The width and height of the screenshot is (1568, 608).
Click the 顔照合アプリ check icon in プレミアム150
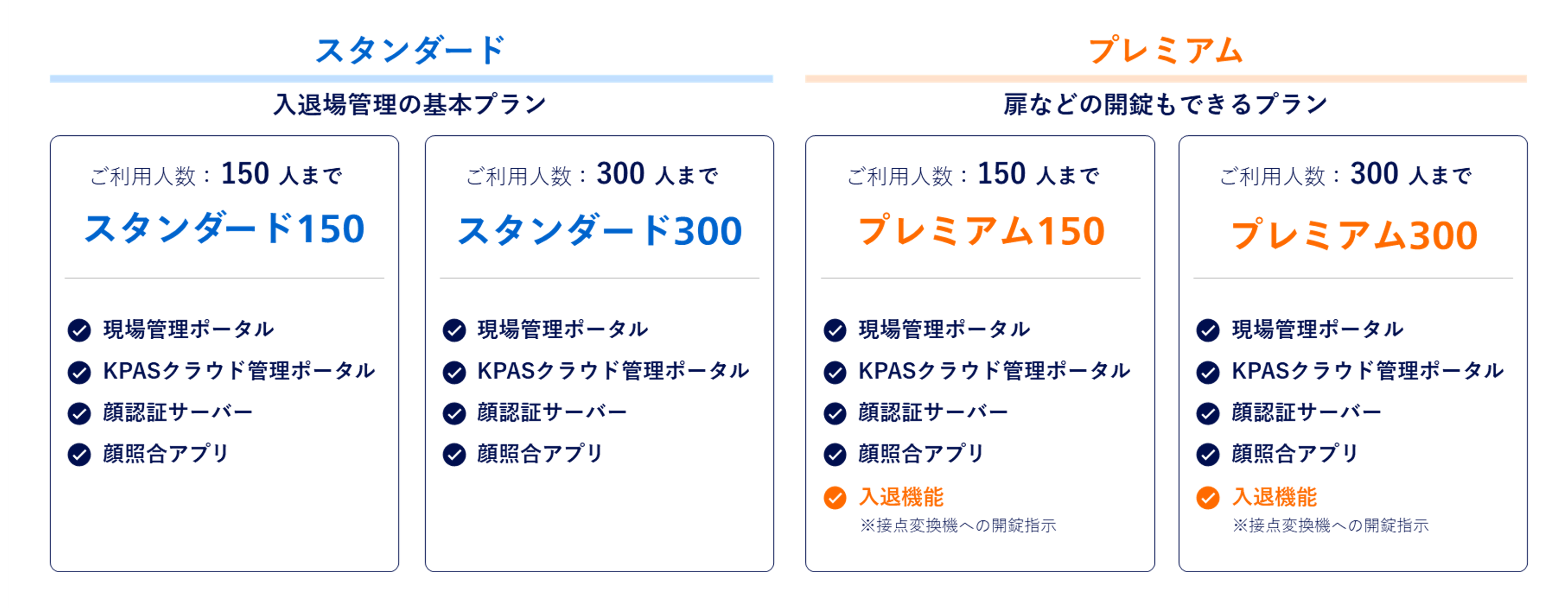coord(834,454)
